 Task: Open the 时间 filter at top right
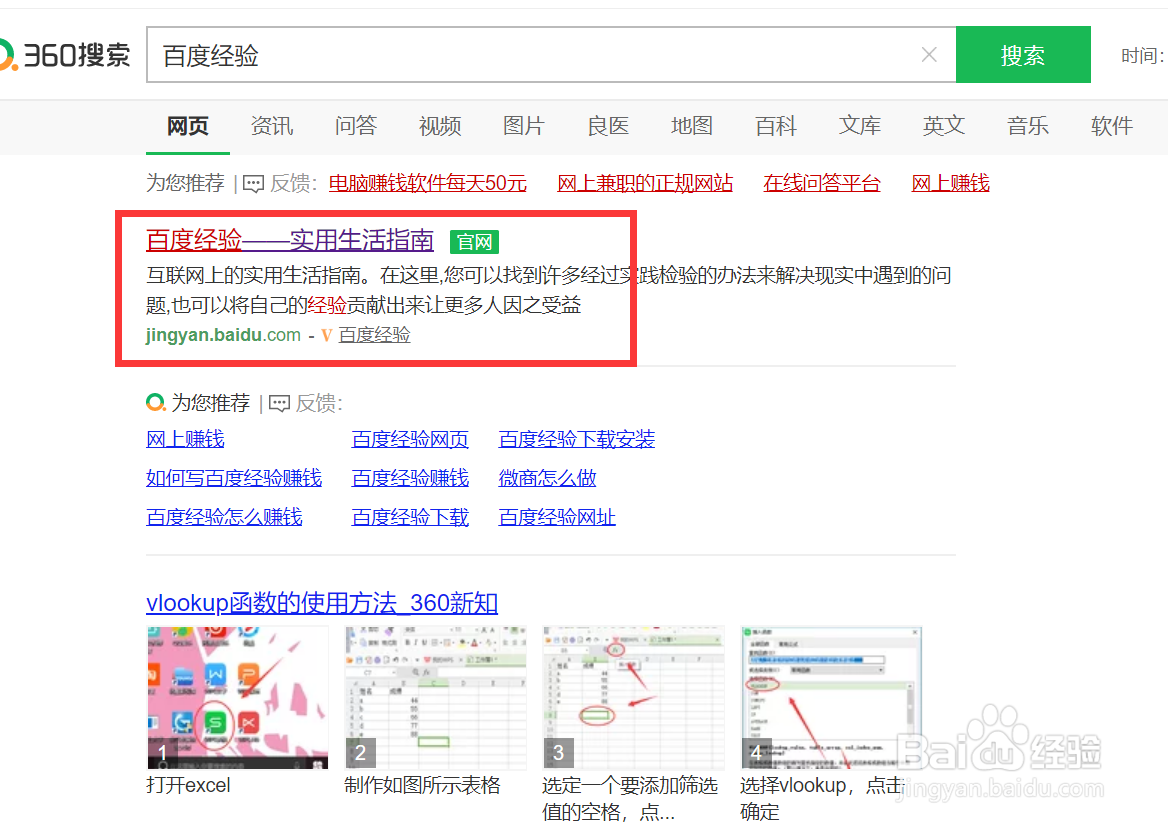(x=1143, y=56)
